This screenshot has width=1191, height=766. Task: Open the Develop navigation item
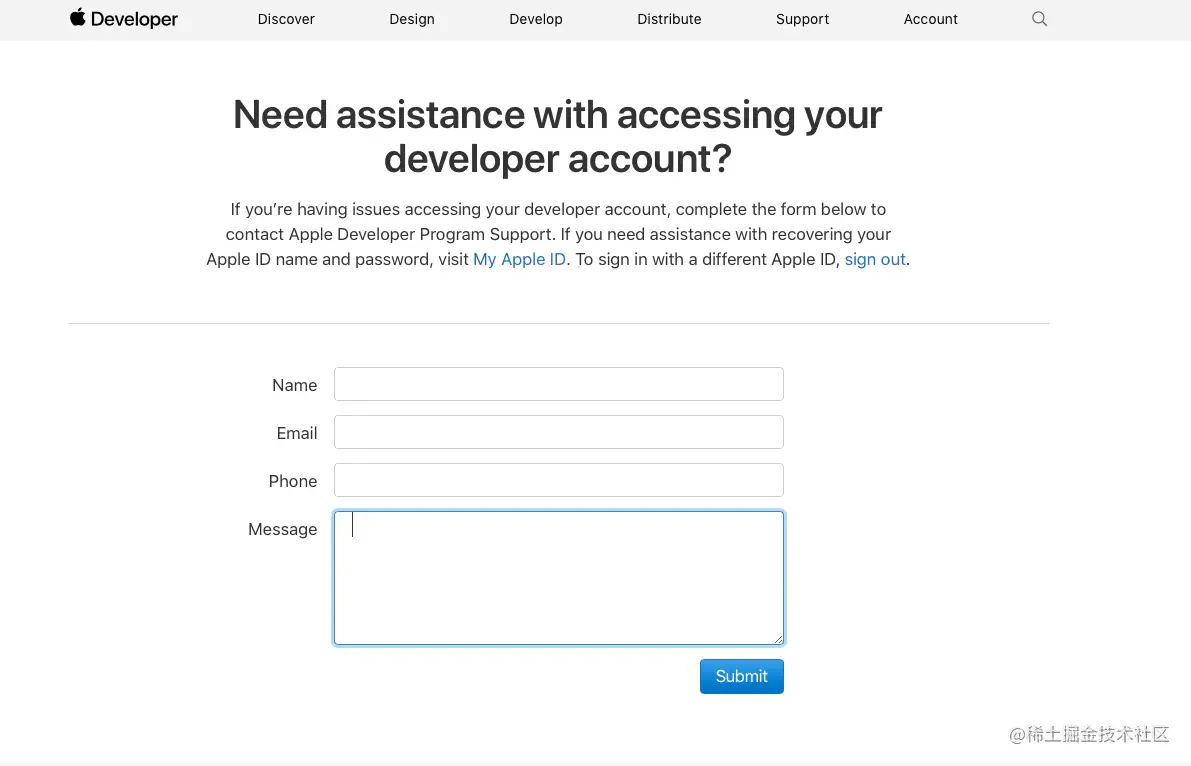pyautogui.click(x=535, y=19)
